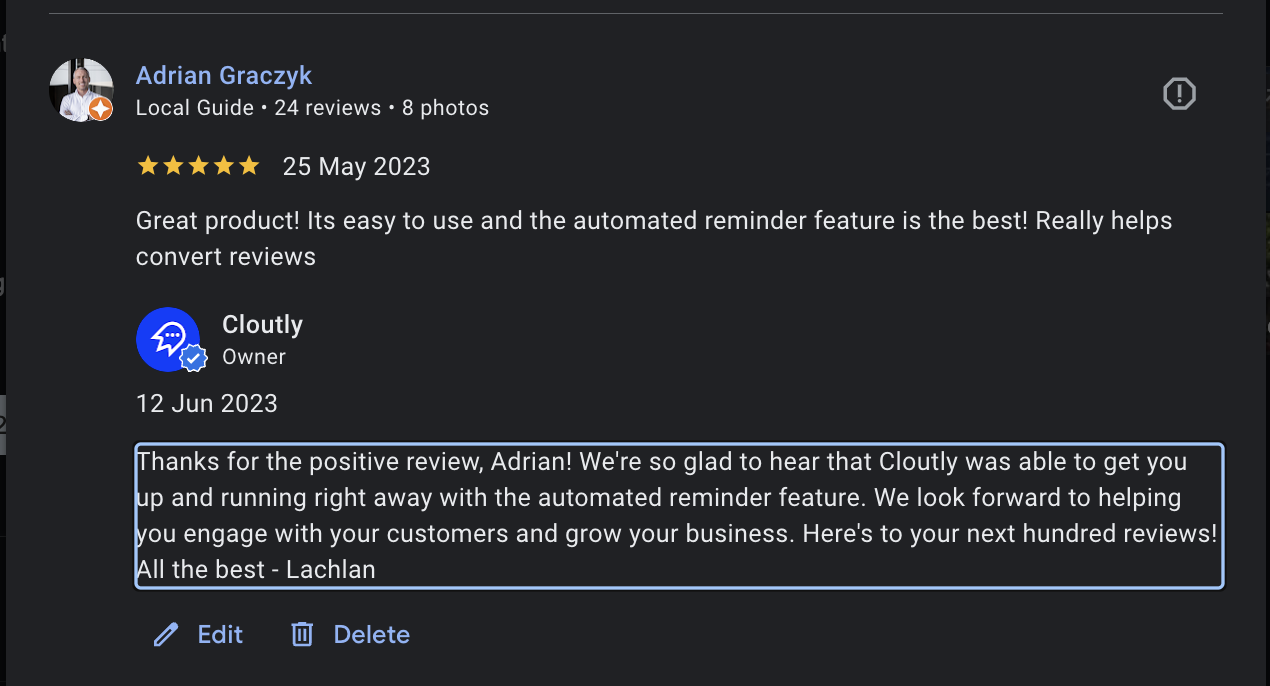Click the Local Guide badge on Adrian's avatar
The height and width of the screenshot is (686, 1270).
coord(100,110)
